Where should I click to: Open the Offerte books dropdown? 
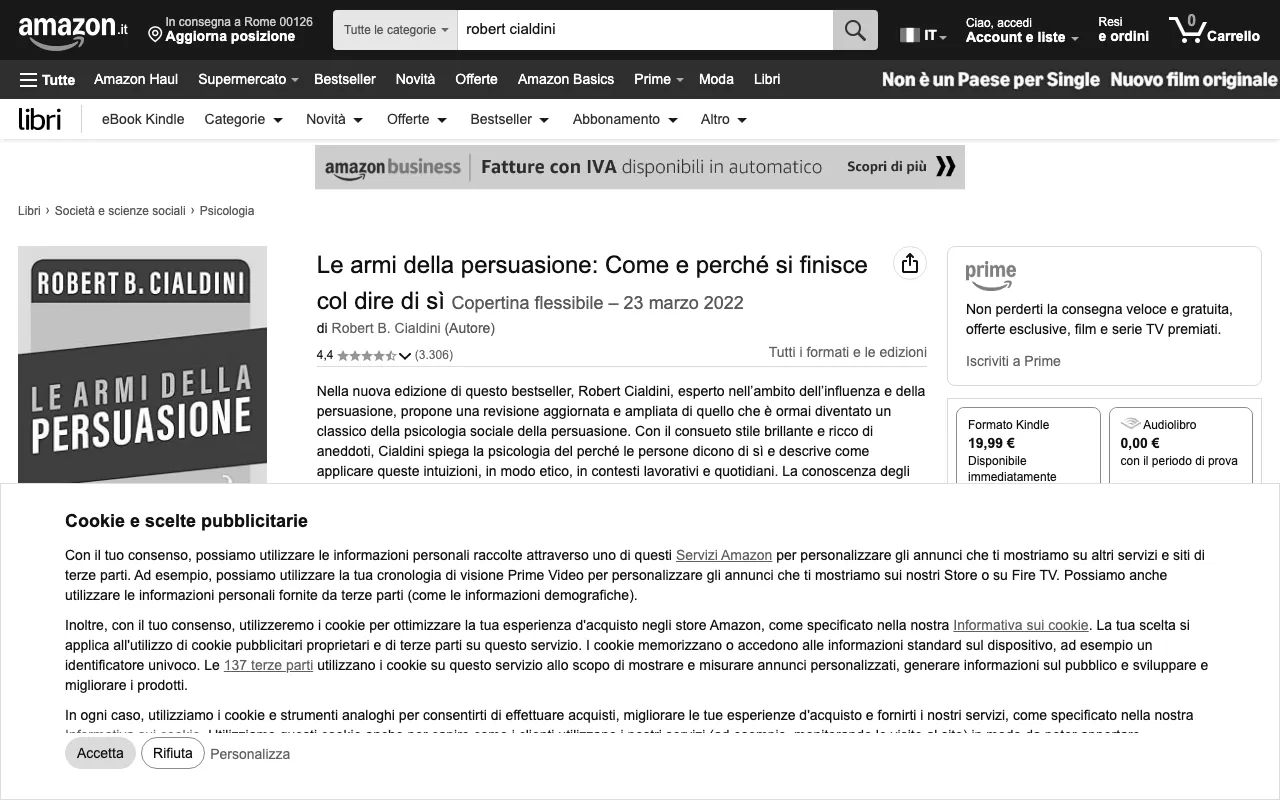[418, 119]
